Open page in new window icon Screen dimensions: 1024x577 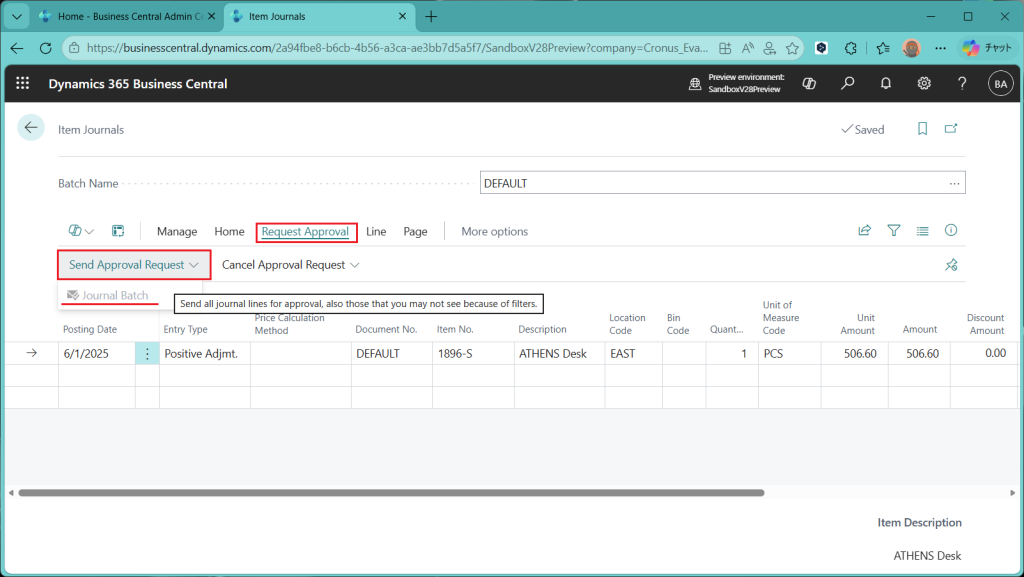951,129
